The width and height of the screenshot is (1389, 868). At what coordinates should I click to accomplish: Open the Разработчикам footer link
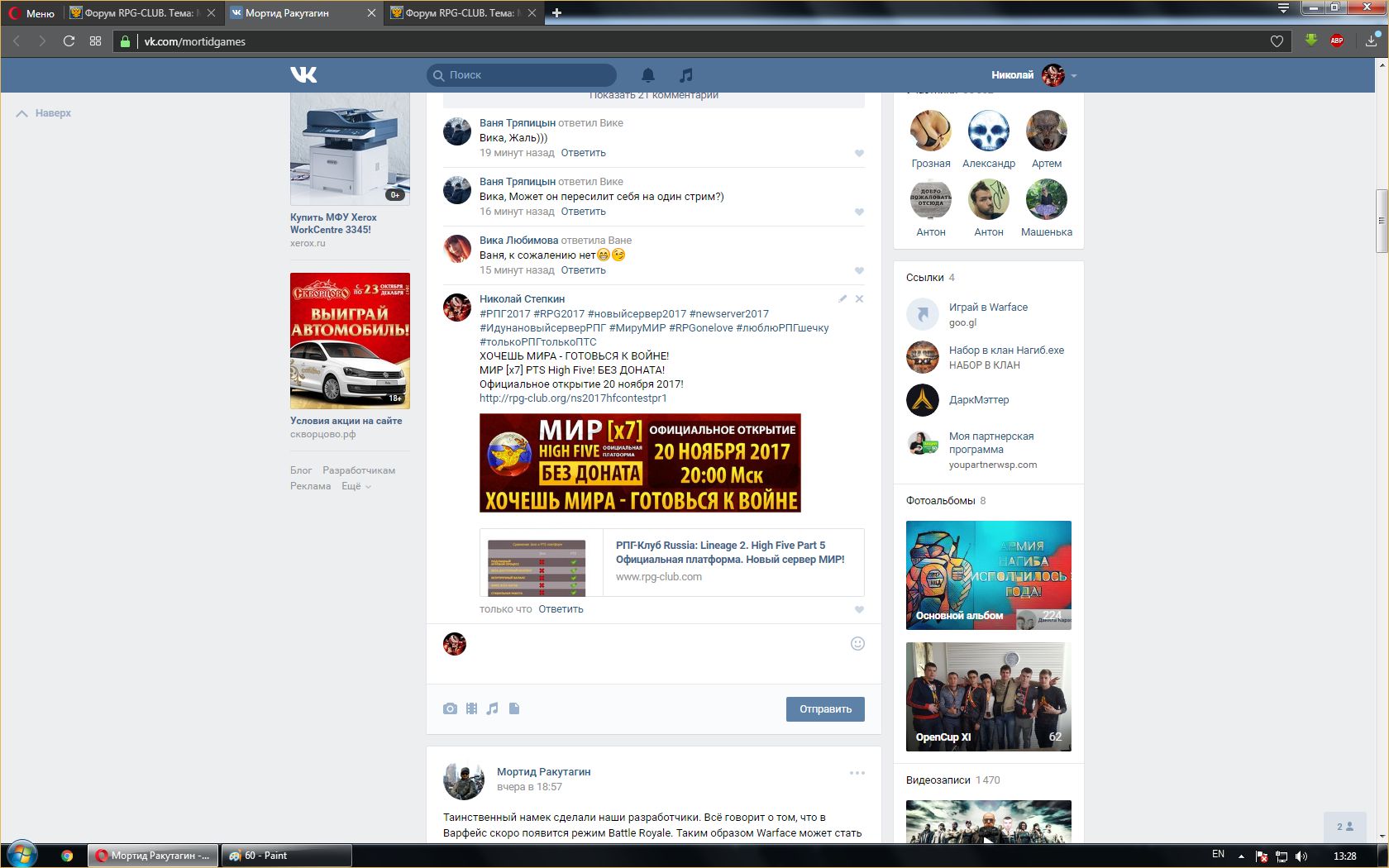click(359, 470)
